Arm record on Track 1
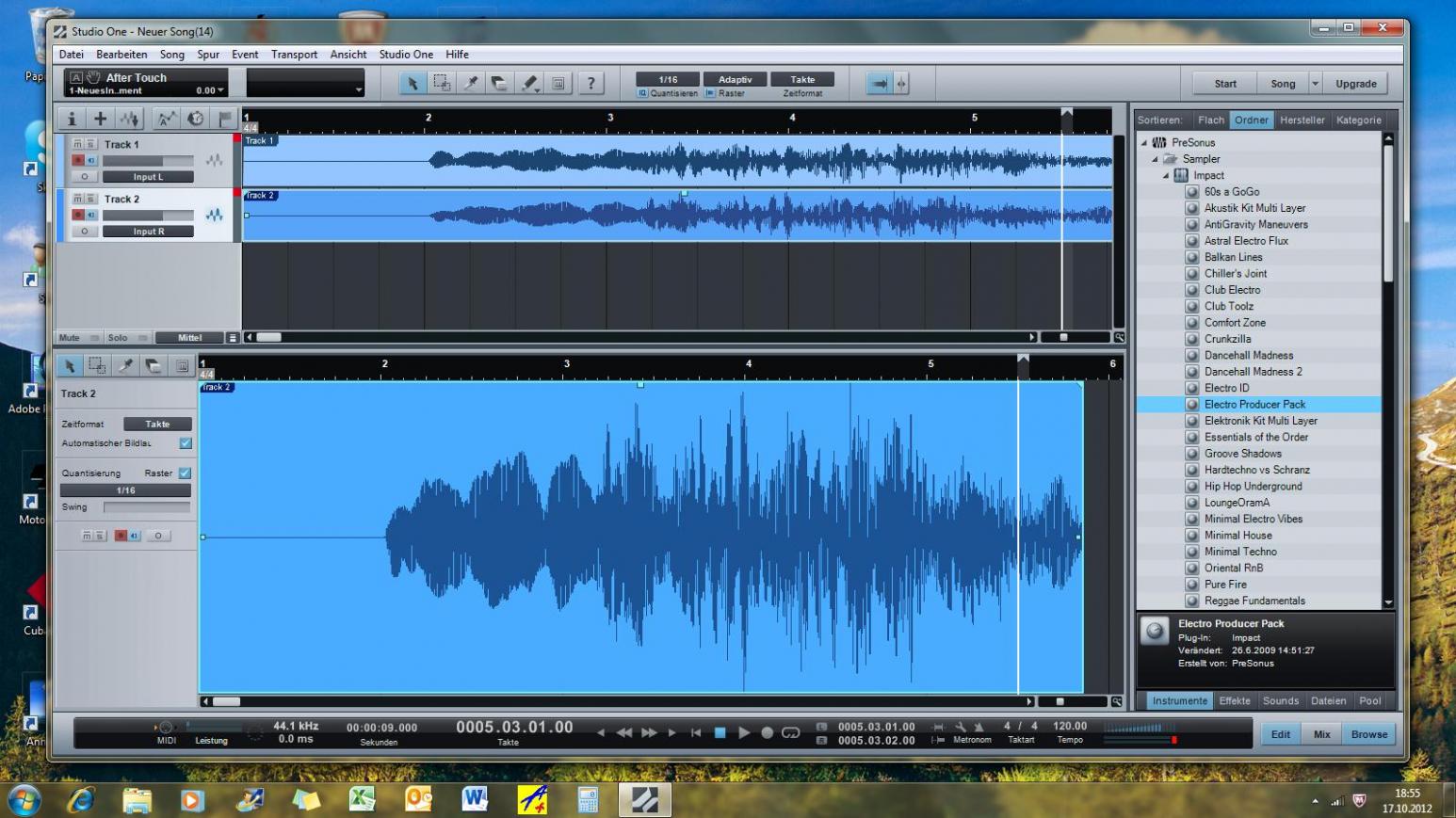This screenshot has width=1456, height=818. [x=78, y=160]
